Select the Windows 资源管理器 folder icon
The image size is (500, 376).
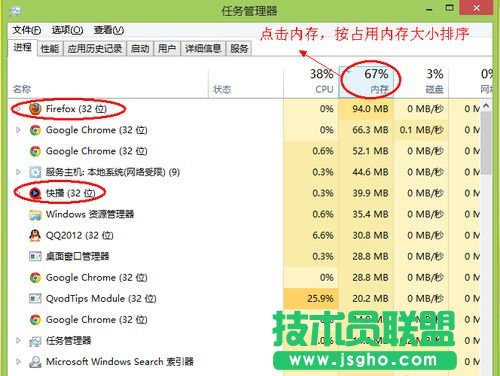point(35,214)
